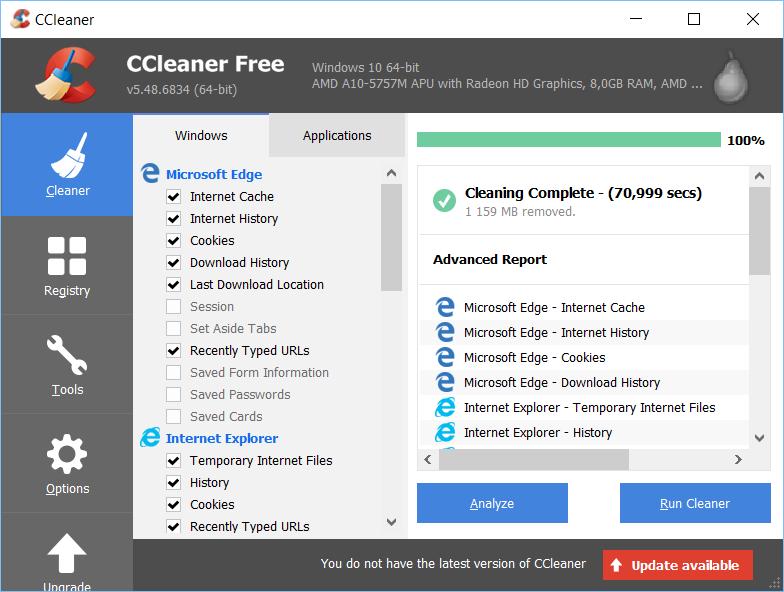The height and width of the screenshot is (592, 784).
Task: Click the Upgrade arrow icon
Action: point(67,553)
